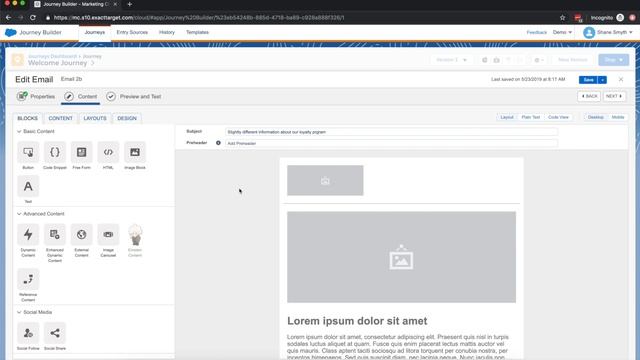Image resolution: width=640 pixels, height=360 pixels.
Task: Open the Demo account dropdown
Action: [562, 32]
